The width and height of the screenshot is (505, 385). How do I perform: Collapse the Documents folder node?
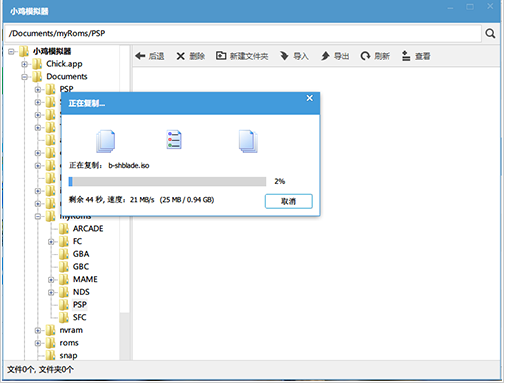(x=24, y=77)
